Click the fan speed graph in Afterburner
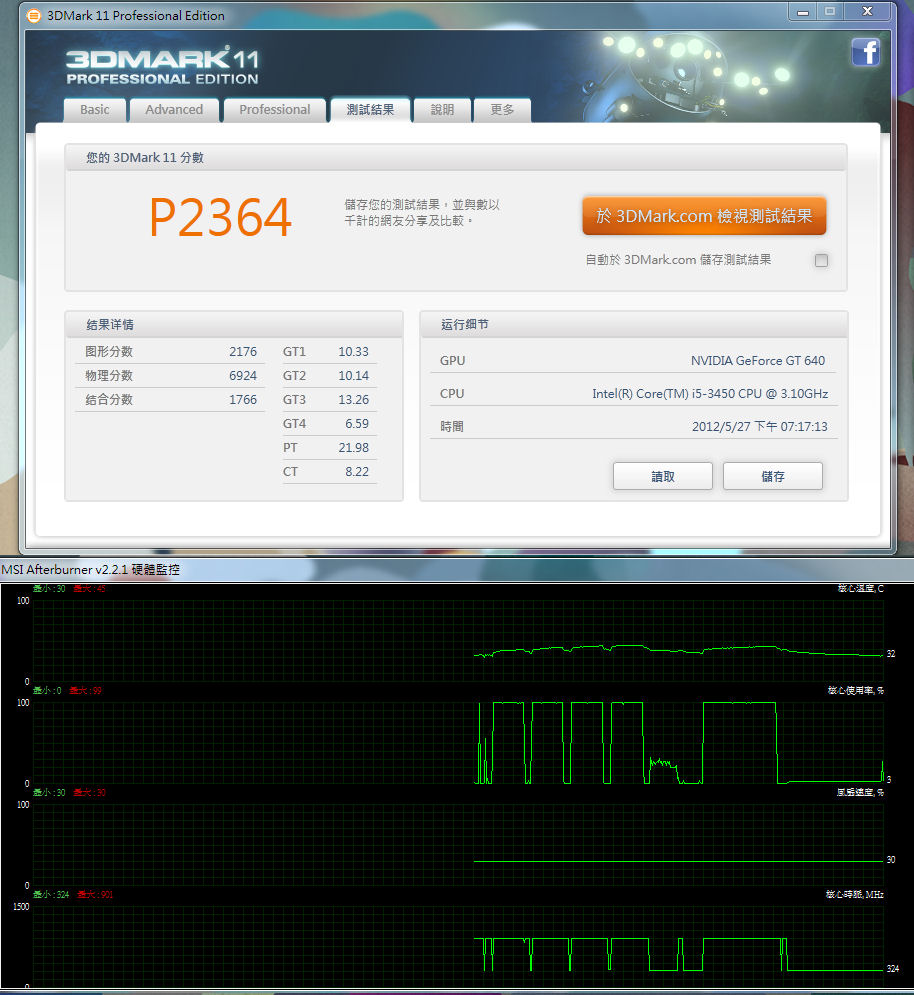 (458, 845)
